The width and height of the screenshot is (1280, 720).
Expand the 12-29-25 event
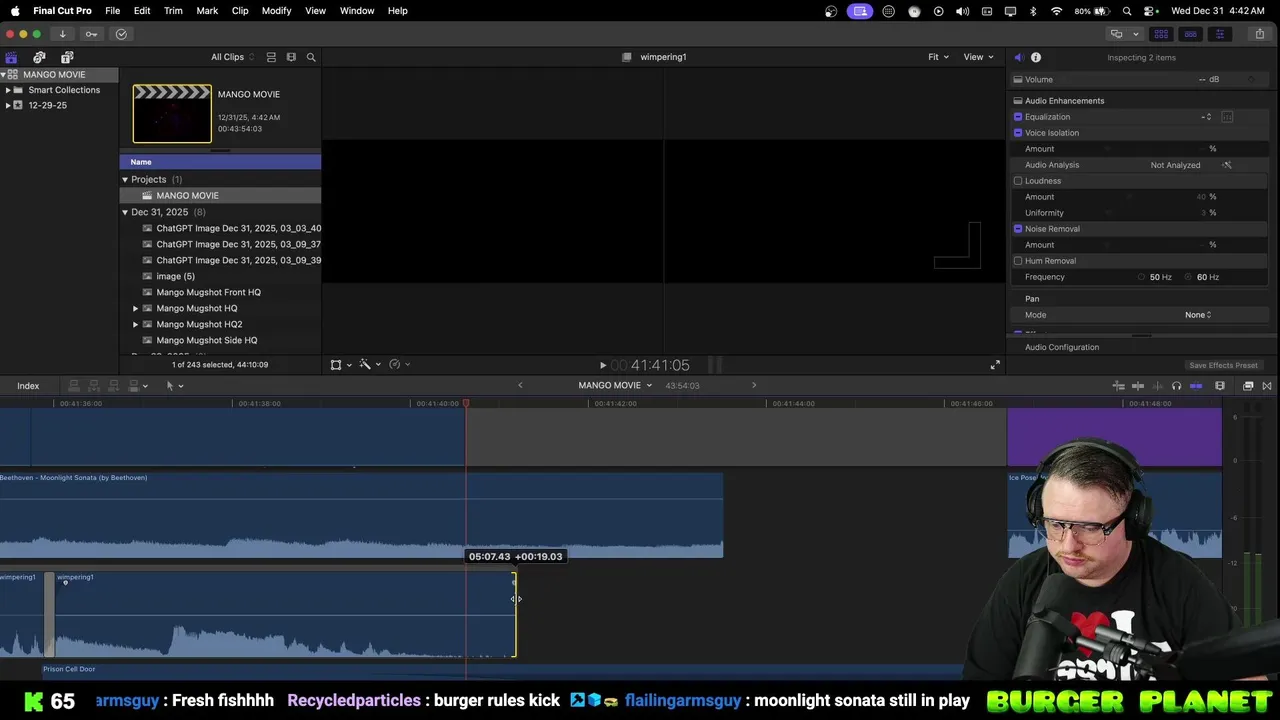[x=8, y=105]
